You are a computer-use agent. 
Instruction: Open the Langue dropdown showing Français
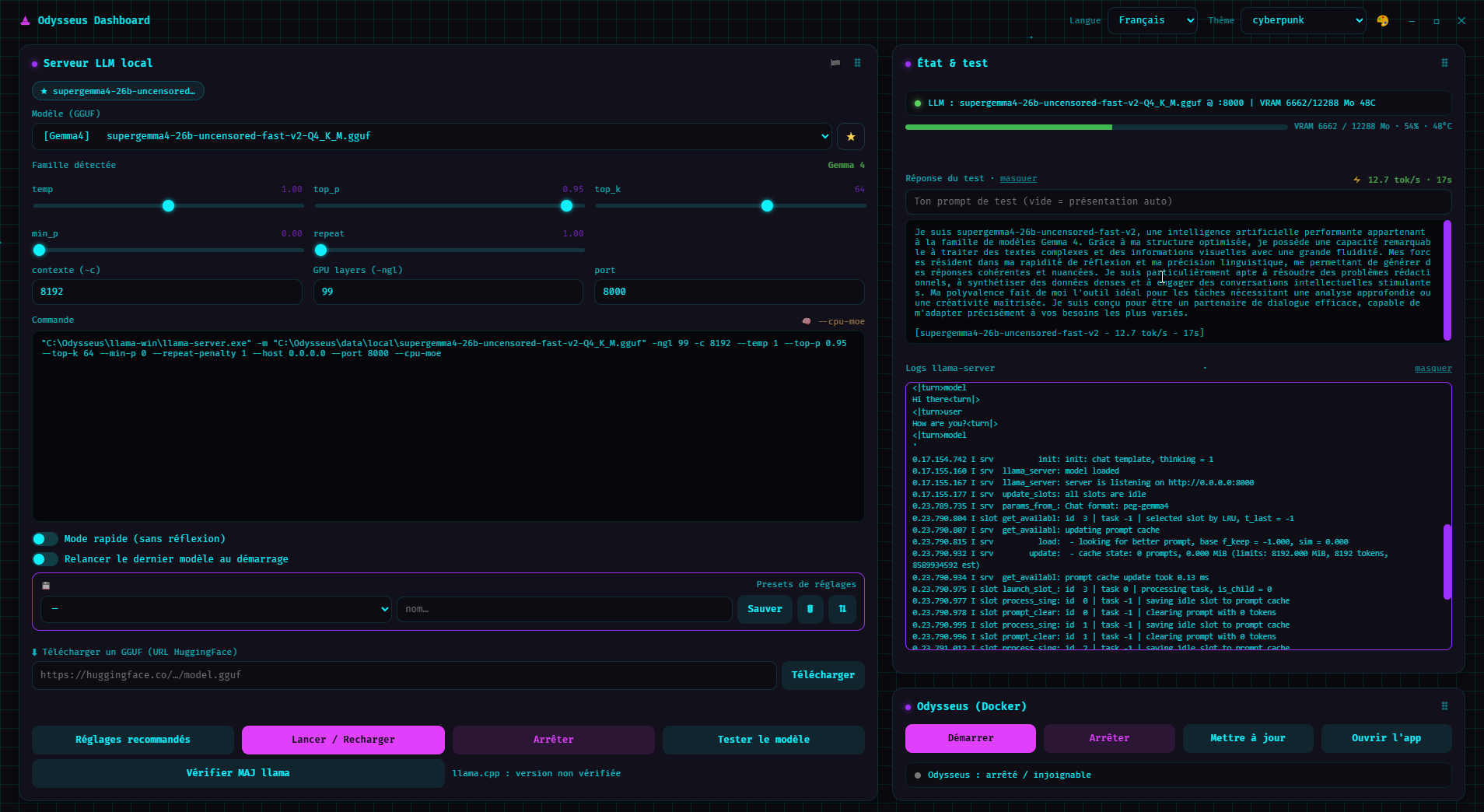click(1153, 20)
